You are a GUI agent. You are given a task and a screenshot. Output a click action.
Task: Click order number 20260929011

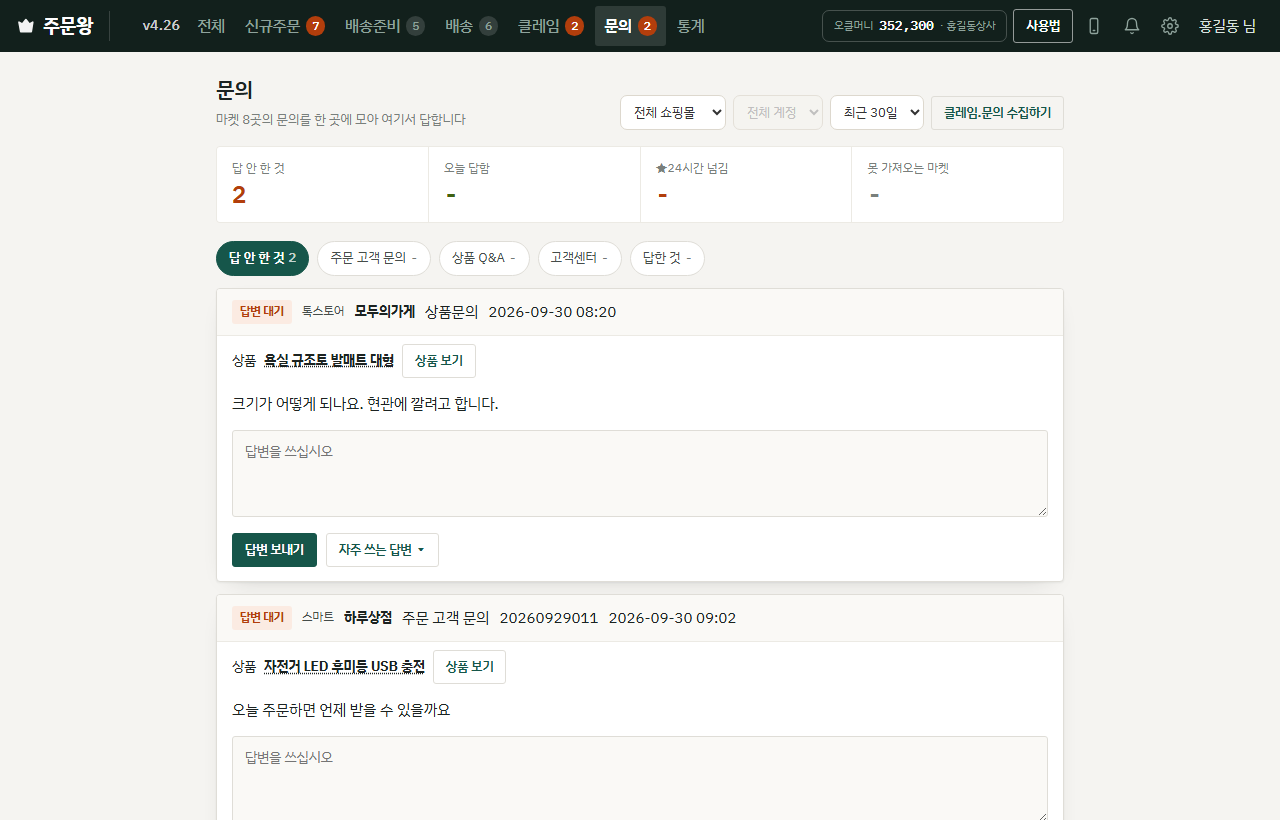pyautogui.click(x=549, y=618)
